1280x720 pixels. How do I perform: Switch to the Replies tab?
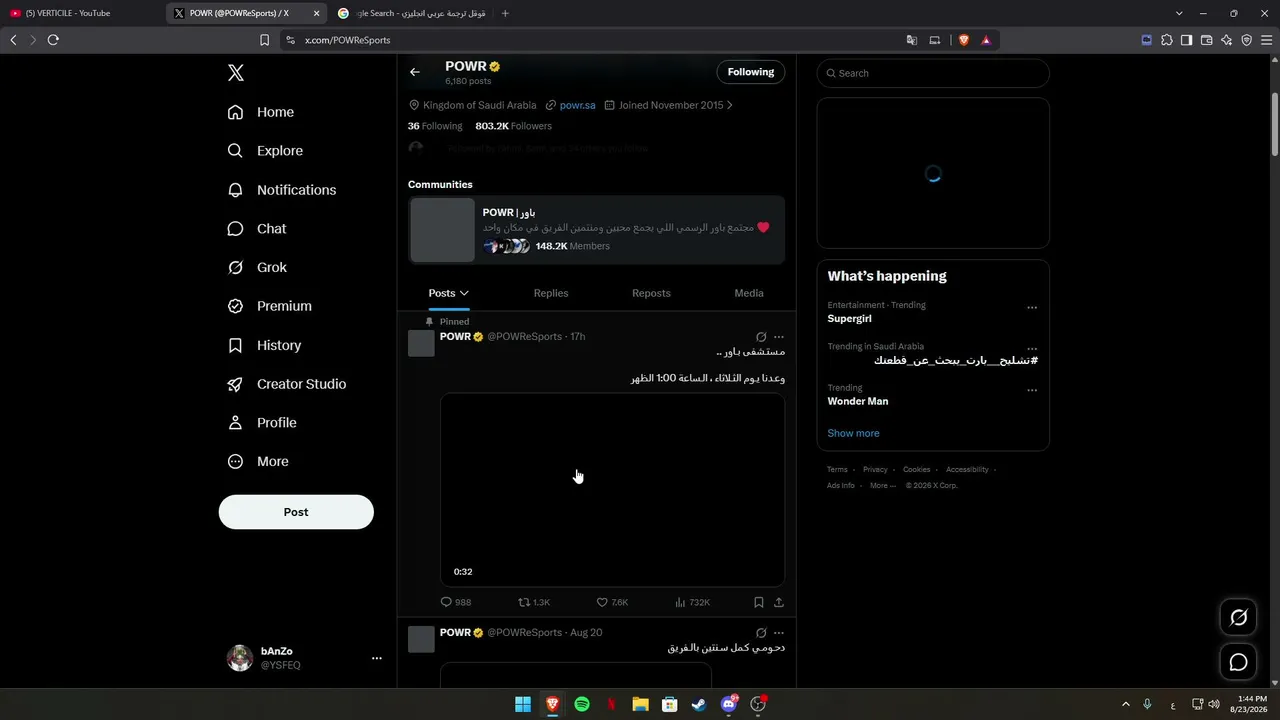click(551, 293)
